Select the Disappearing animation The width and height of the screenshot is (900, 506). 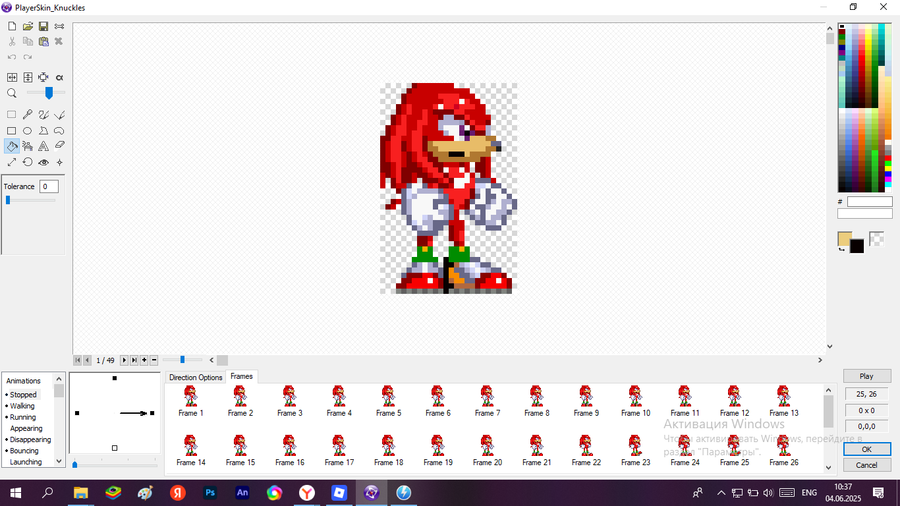(30, 439)
